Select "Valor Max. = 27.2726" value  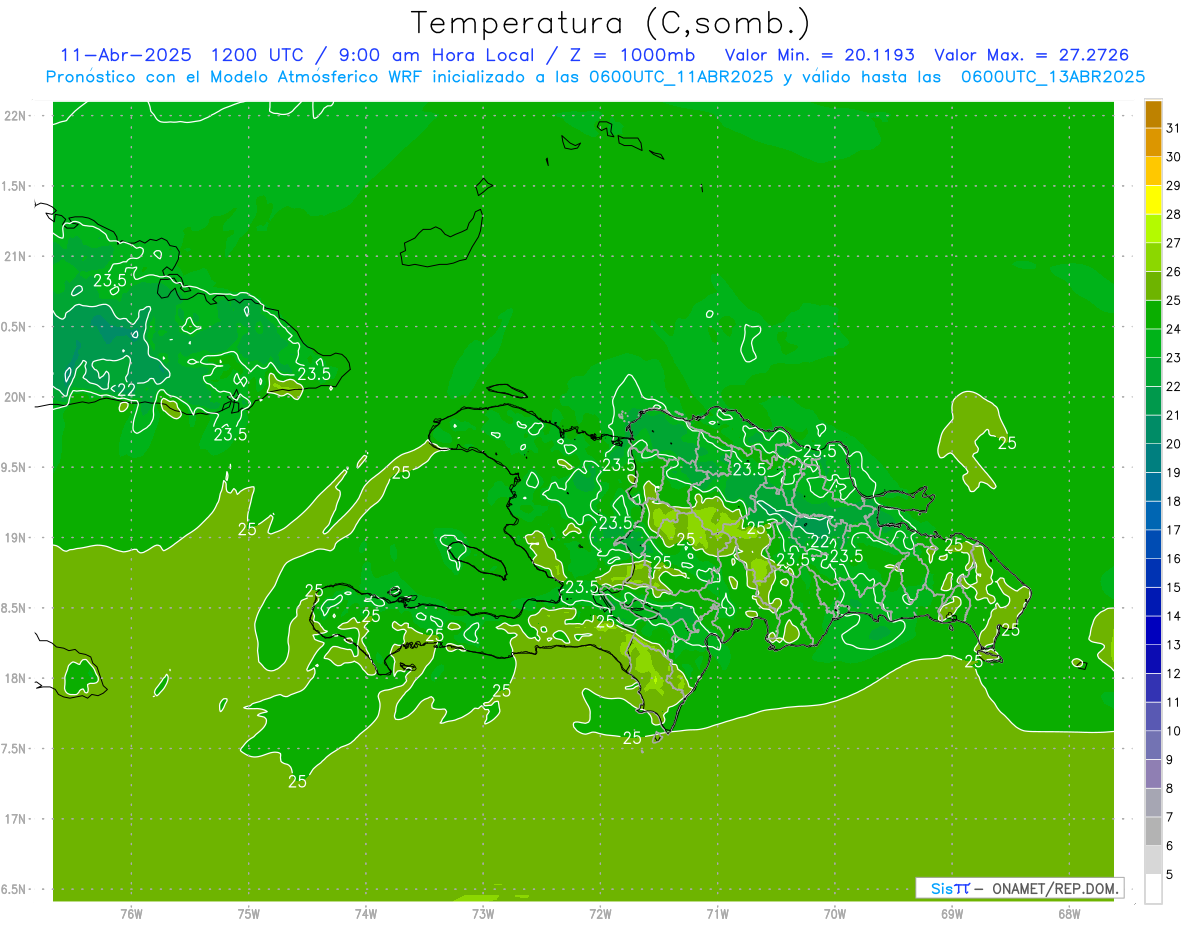[1031, 55]
